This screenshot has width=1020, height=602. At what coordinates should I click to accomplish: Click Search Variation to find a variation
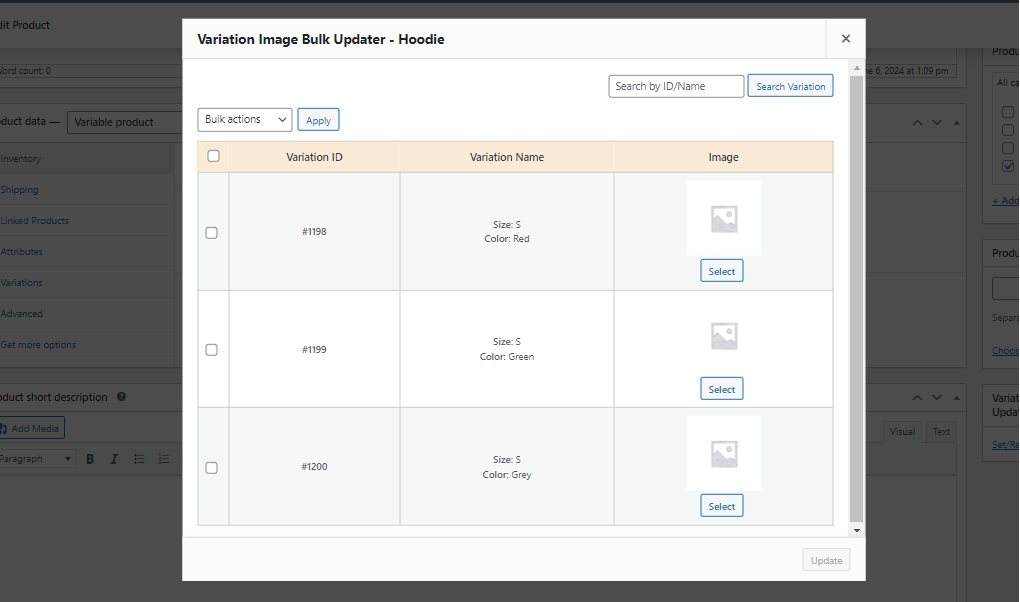point(790,85)
